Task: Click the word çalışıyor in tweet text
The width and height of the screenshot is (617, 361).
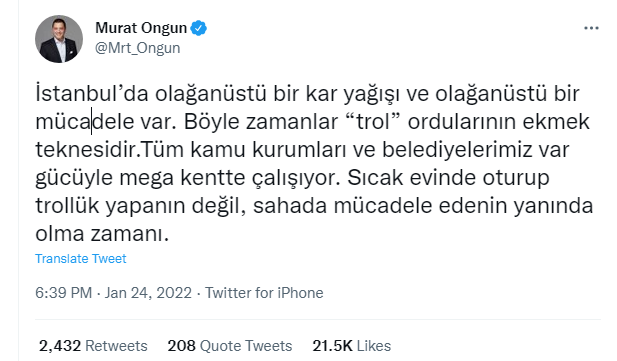Action: point(296,178)
